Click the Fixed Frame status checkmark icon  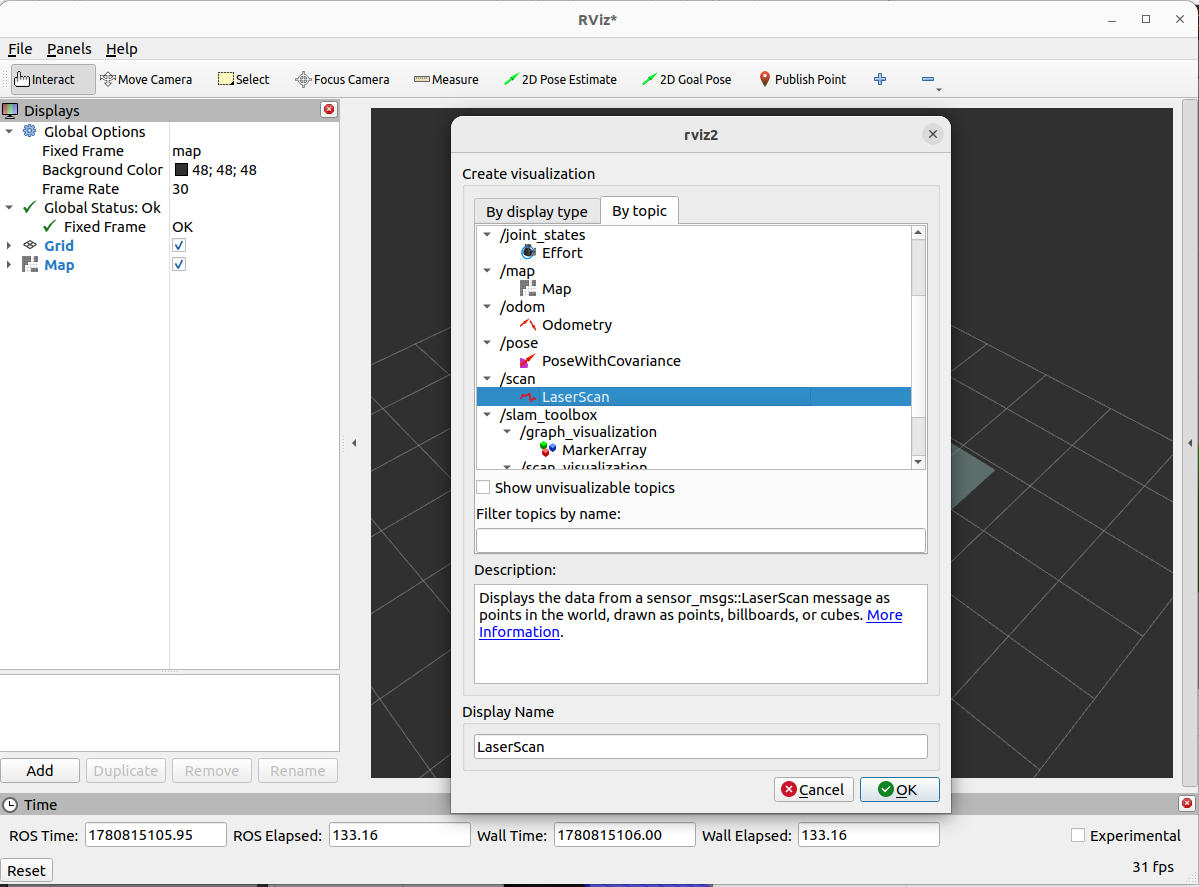50,226
